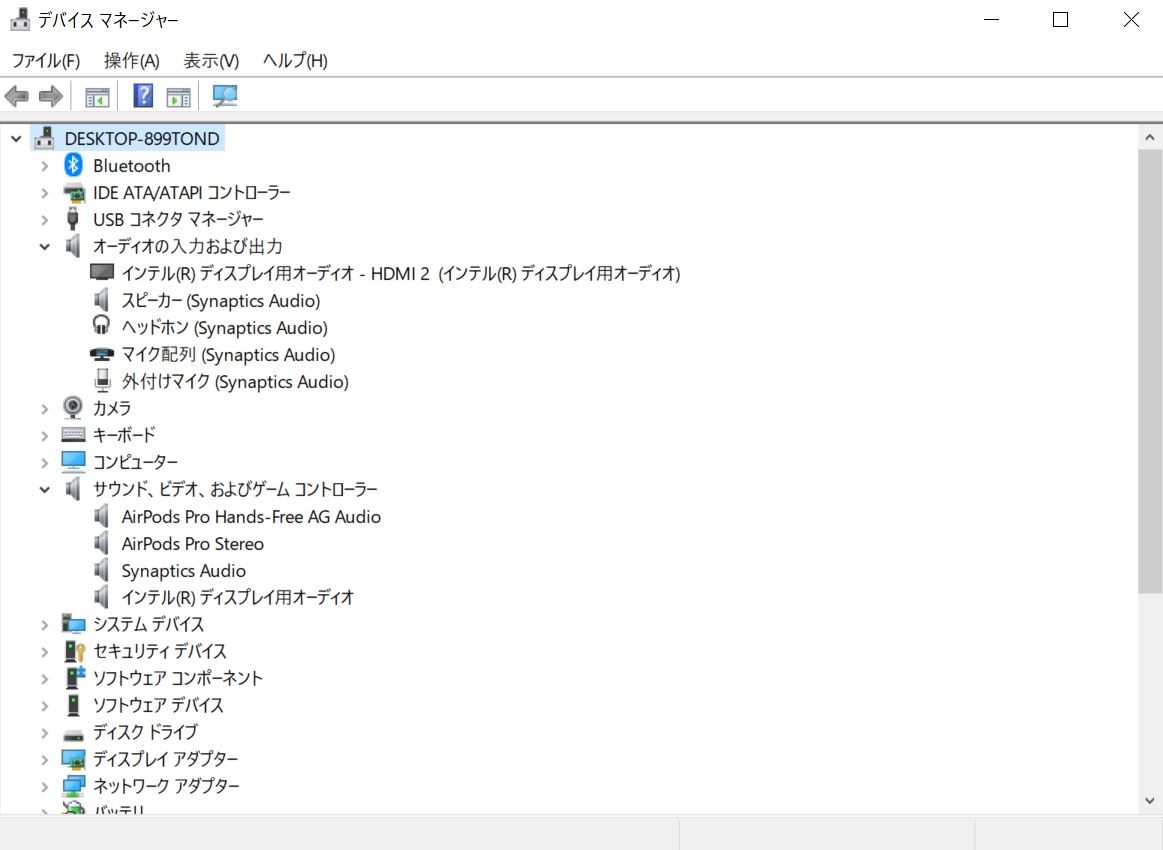Select AirPods Pro Hands-Free AG Audio
1163x850 pixels.
(x=251, y=517)
